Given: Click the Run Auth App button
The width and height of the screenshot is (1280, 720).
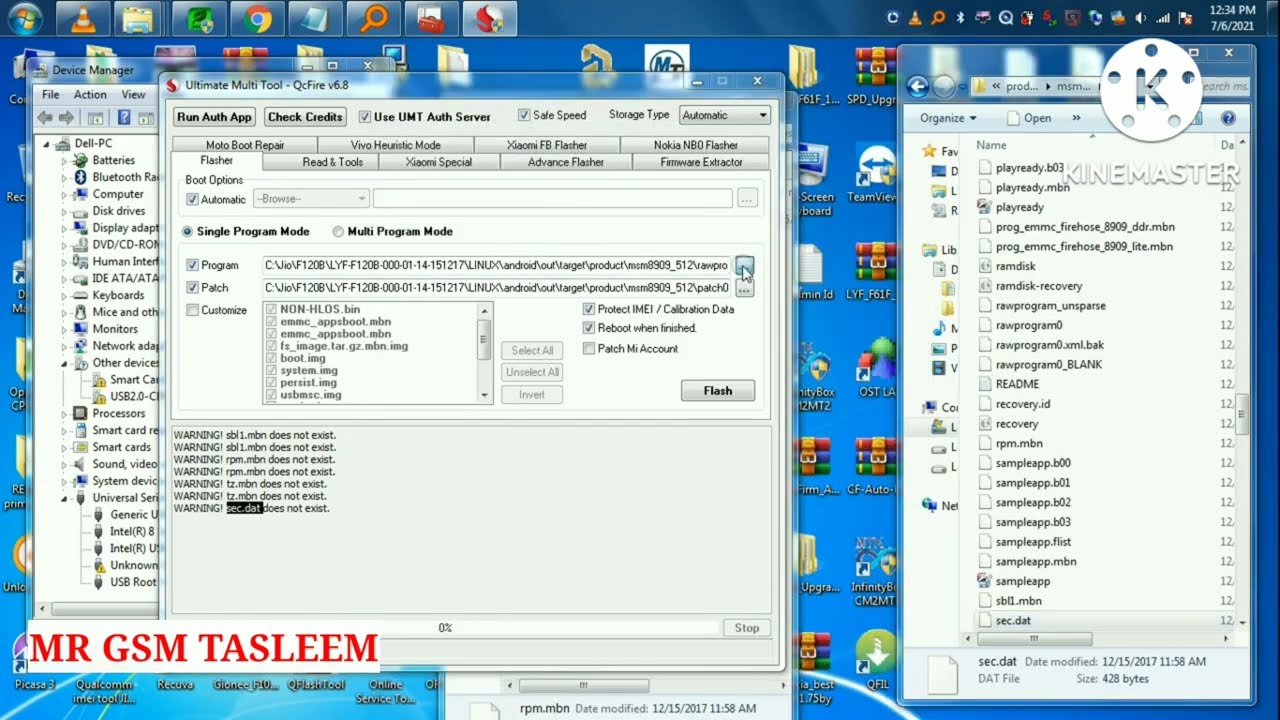Looking at the screenshot, I should pos(214,117).
